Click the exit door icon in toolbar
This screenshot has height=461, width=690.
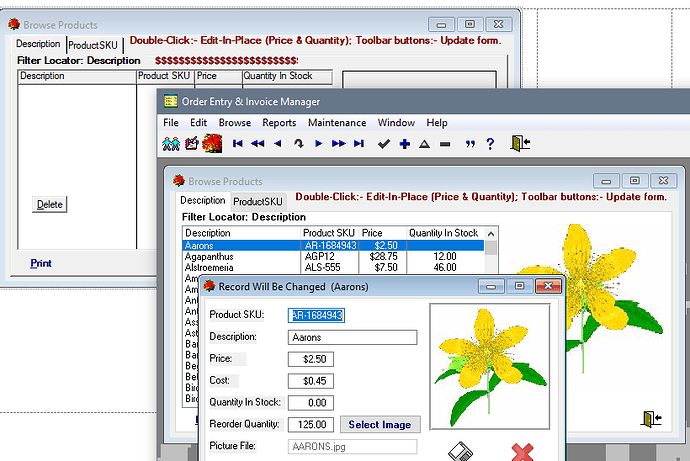coord(520,143)
